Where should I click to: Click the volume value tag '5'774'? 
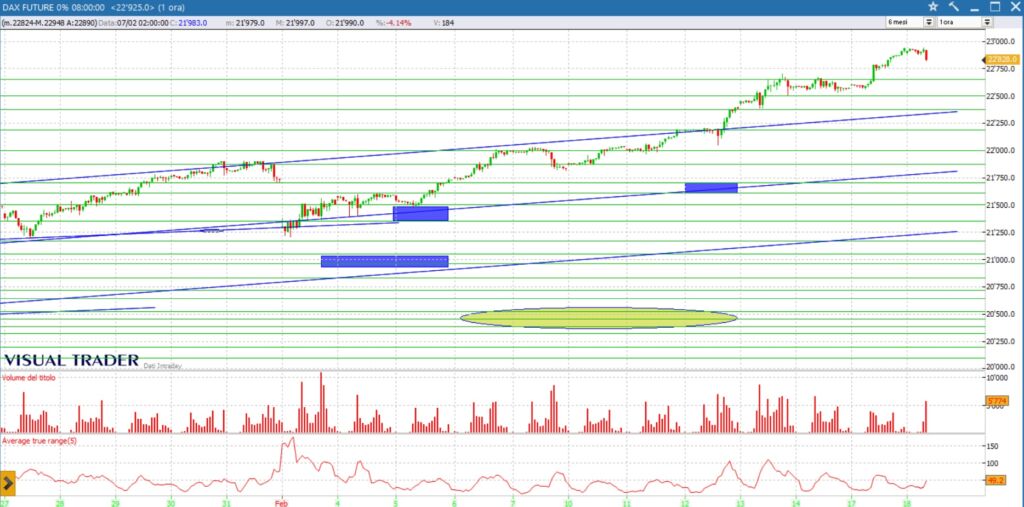click(997, 401)
